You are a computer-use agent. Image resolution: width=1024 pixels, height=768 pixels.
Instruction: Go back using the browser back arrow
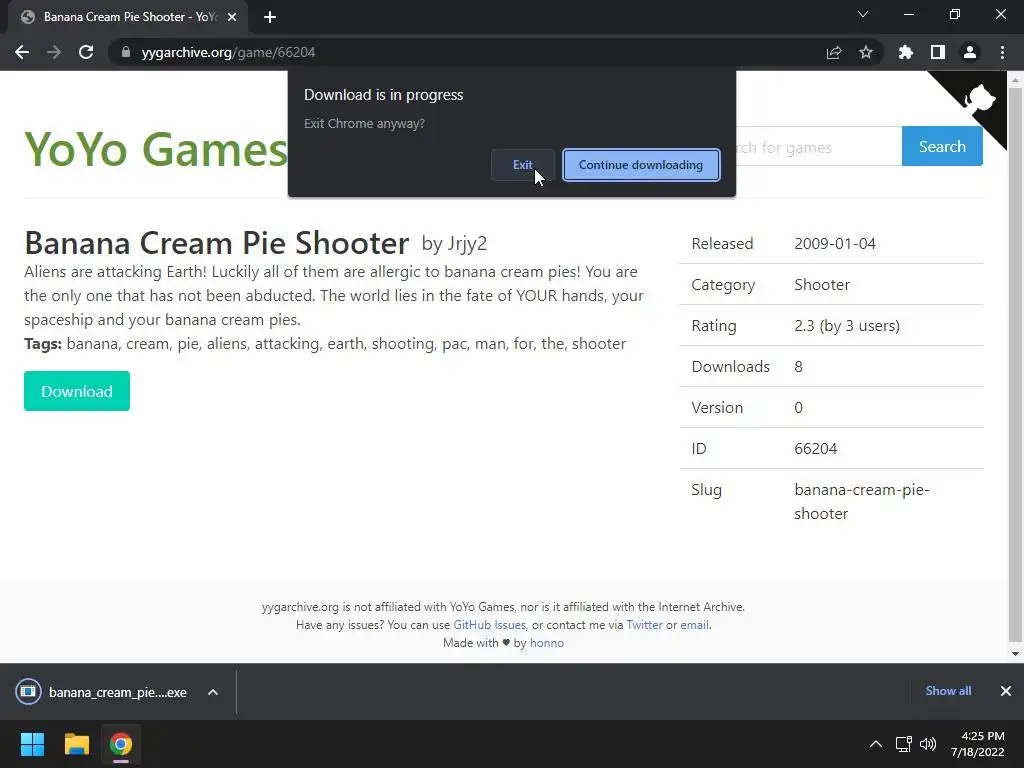(x=22, y=52)
